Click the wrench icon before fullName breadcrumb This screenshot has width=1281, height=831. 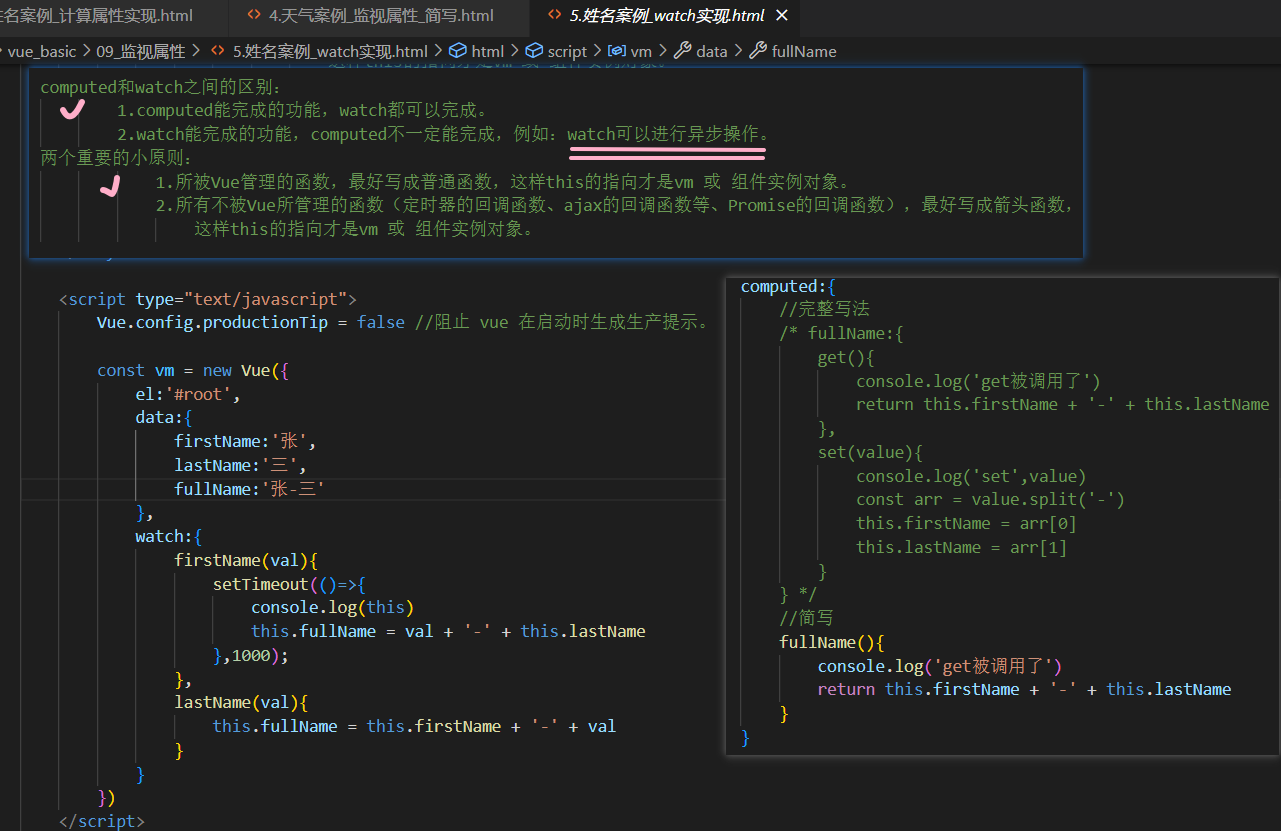click(x=757, y=51)
